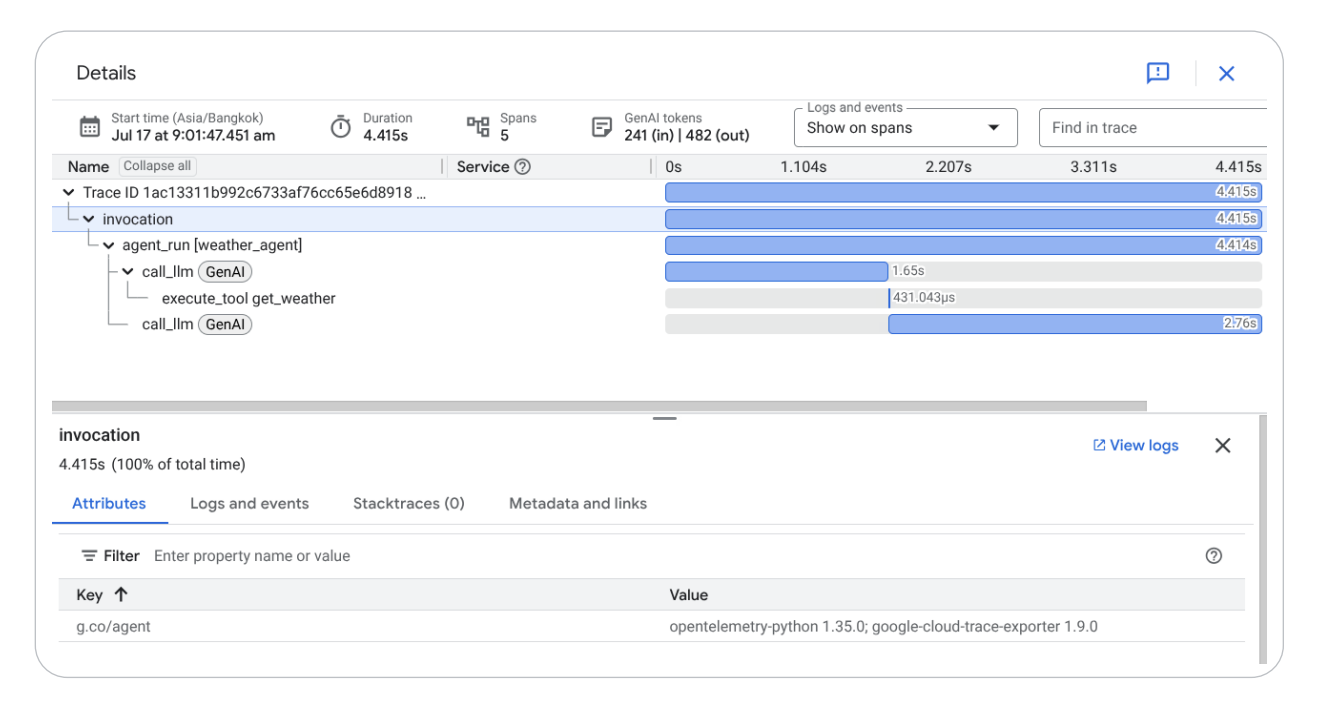Select the 2.76s call_llm span bar
1326x704 pixels.
[x=1075, y=324]
